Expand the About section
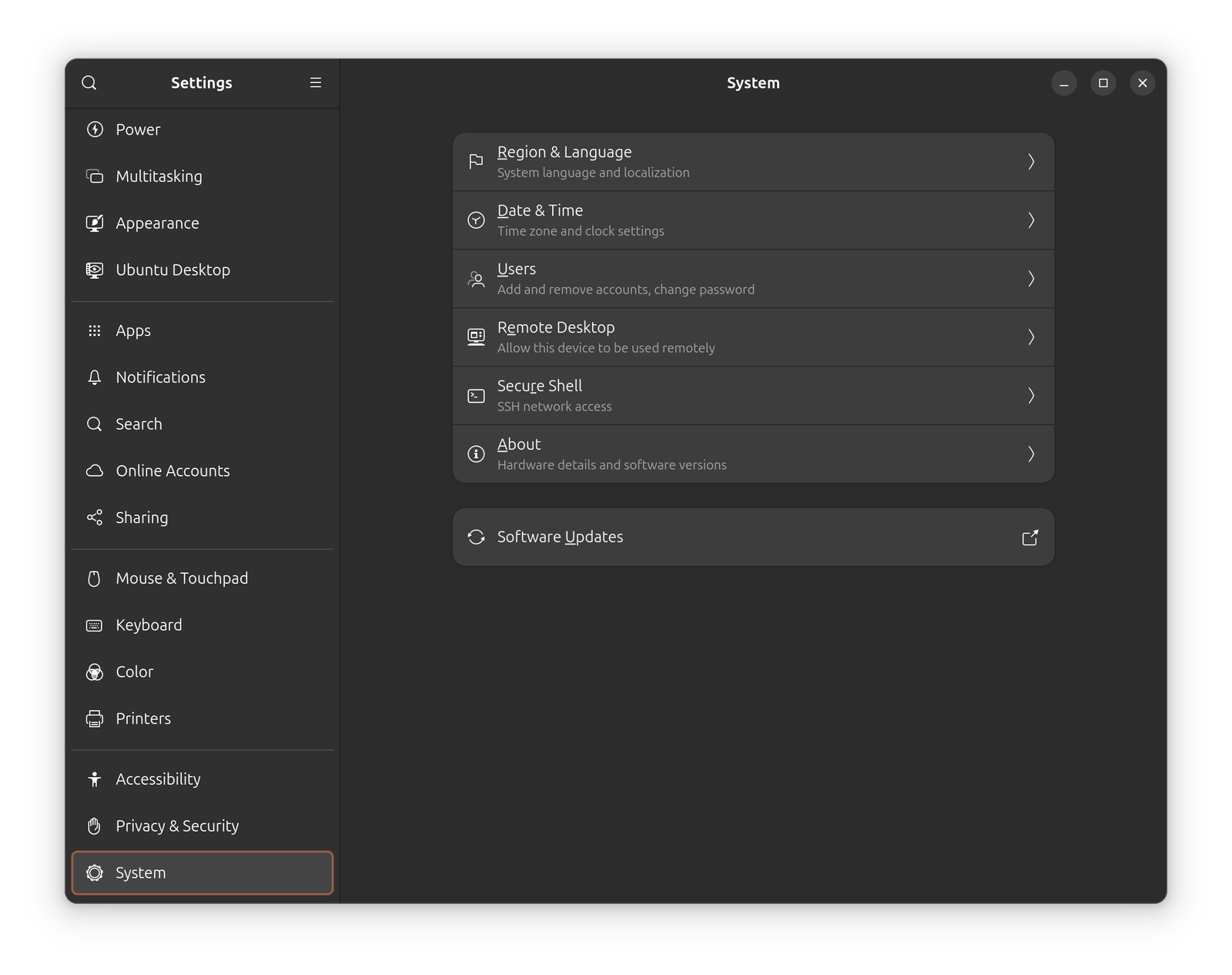Screen dimensions: 1232x975 (753, 454)
